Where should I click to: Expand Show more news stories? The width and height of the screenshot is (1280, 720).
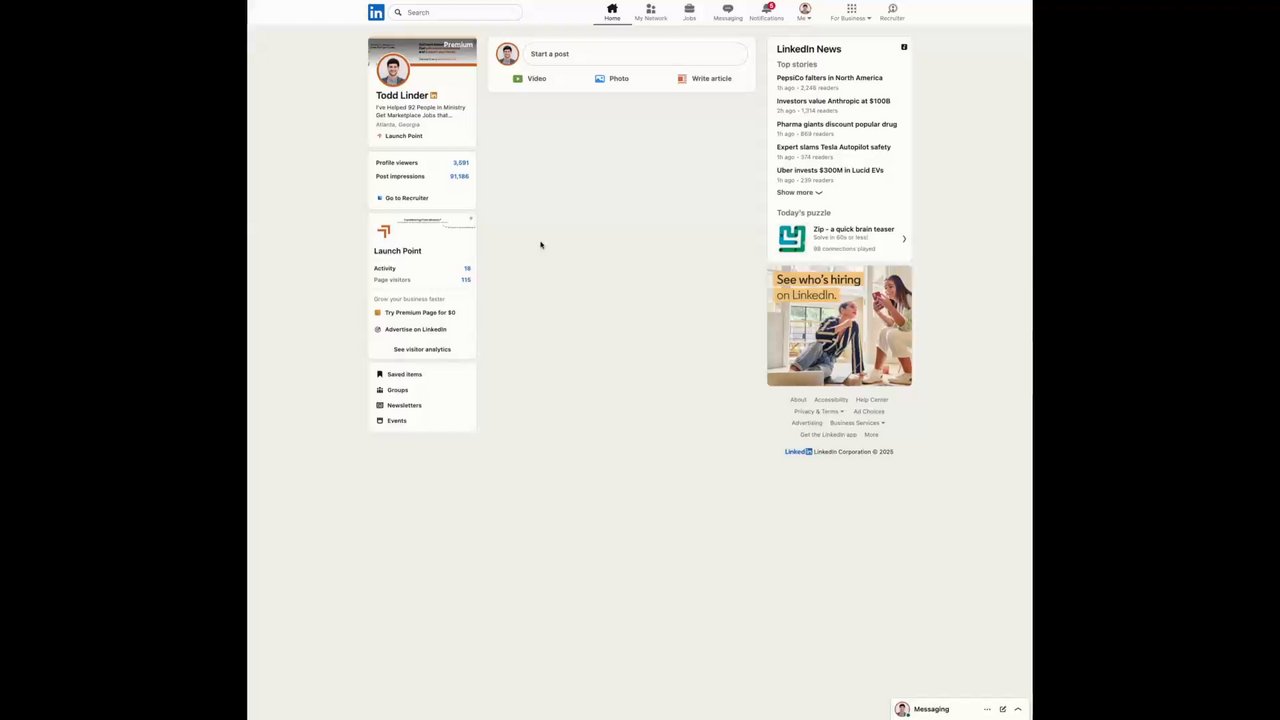tap(799, 193)
